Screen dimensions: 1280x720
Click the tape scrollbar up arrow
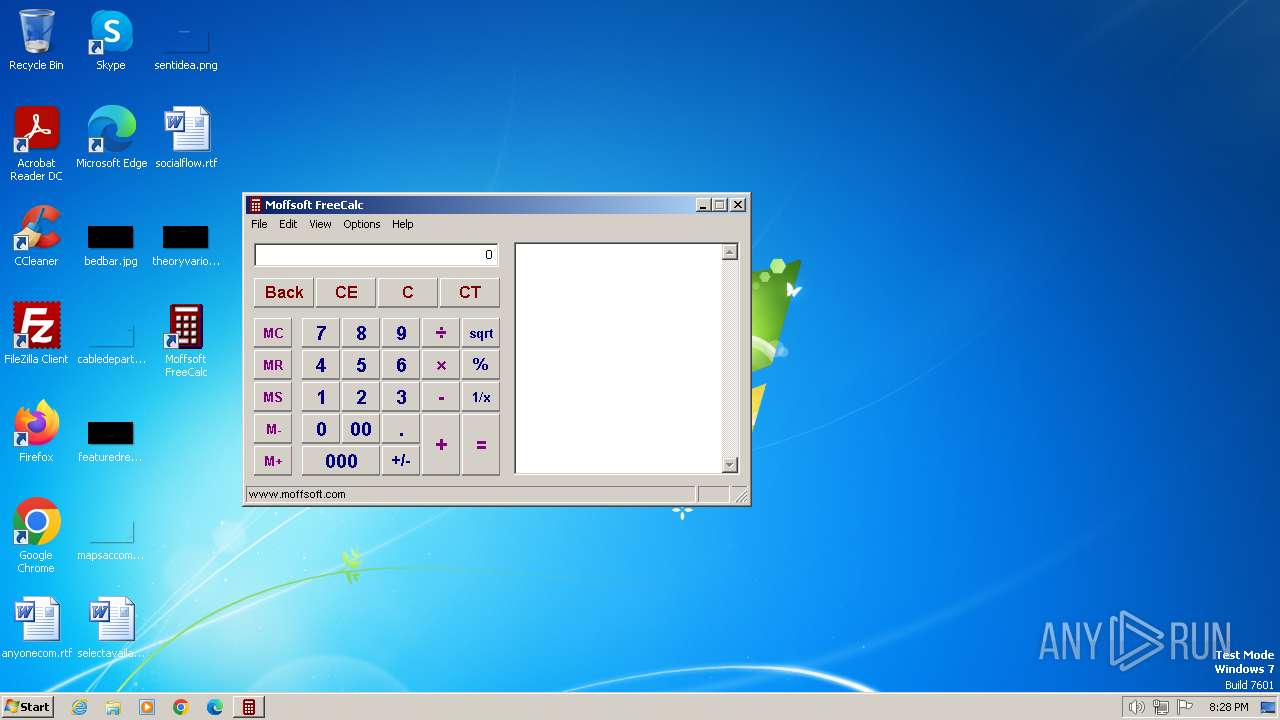(x=730, y=252)
